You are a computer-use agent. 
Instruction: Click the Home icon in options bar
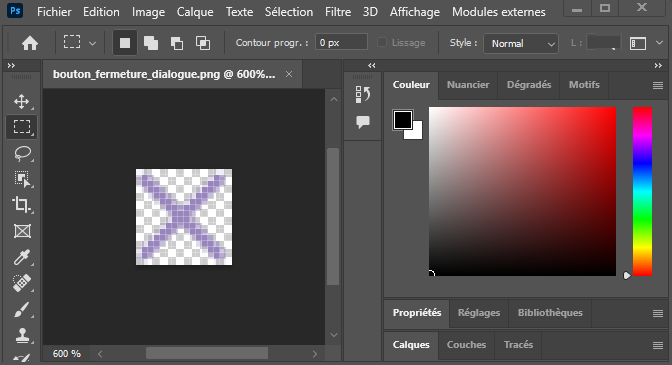[30, 43]
